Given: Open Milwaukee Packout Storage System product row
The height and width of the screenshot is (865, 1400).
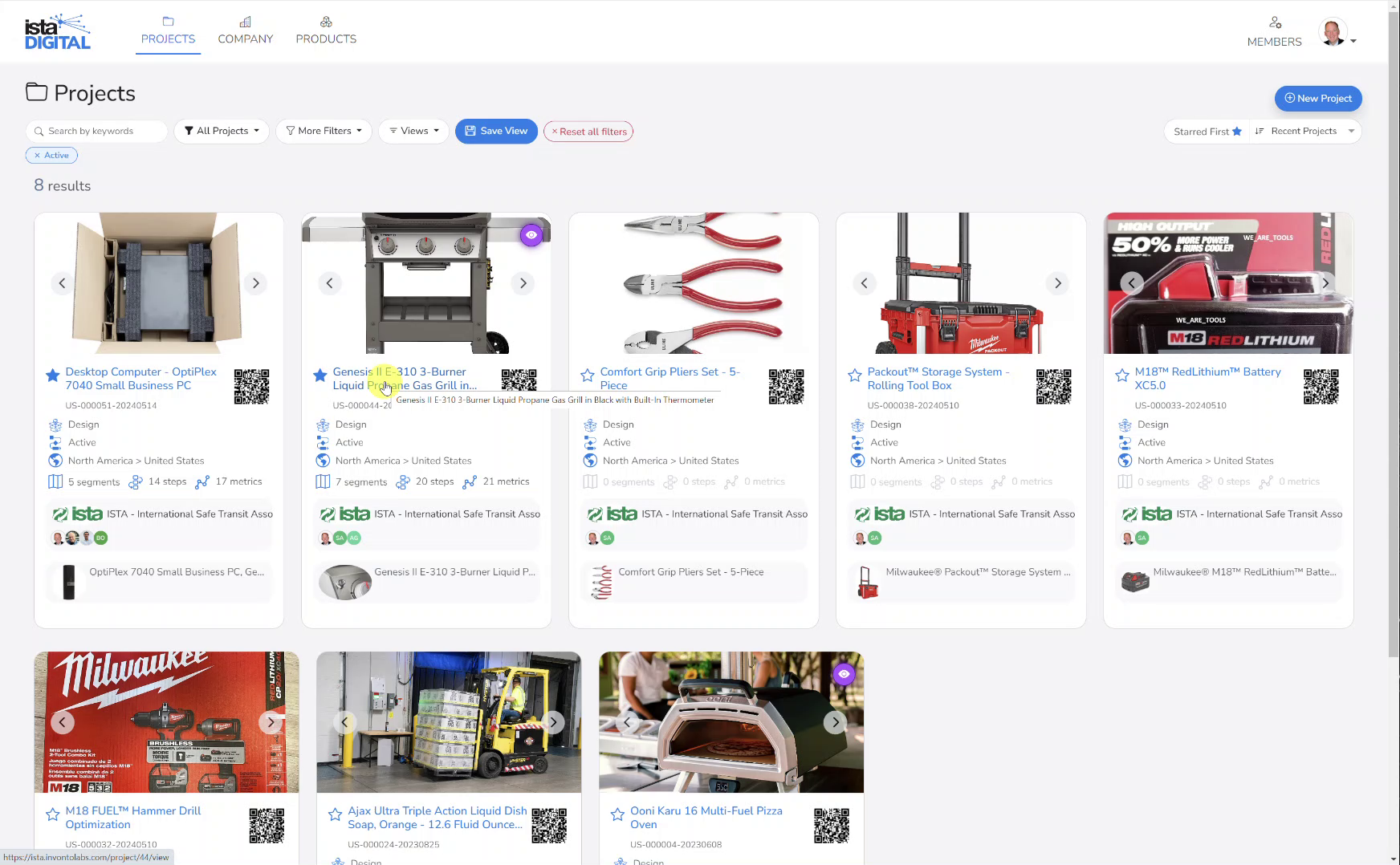Looking at the screenshot, I should [x=961, y=582].
